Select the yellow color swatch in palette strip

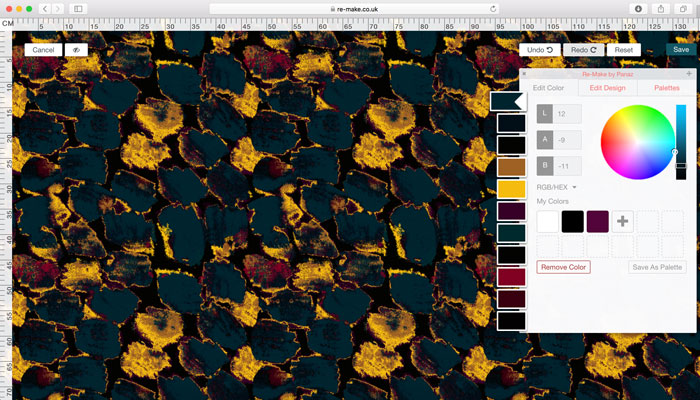pyautogui.click(x=511, y=189)
